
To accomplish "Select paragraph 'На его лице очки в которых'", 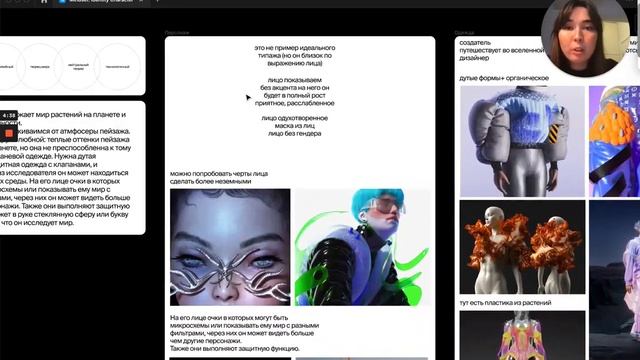I will coord(244,333).
